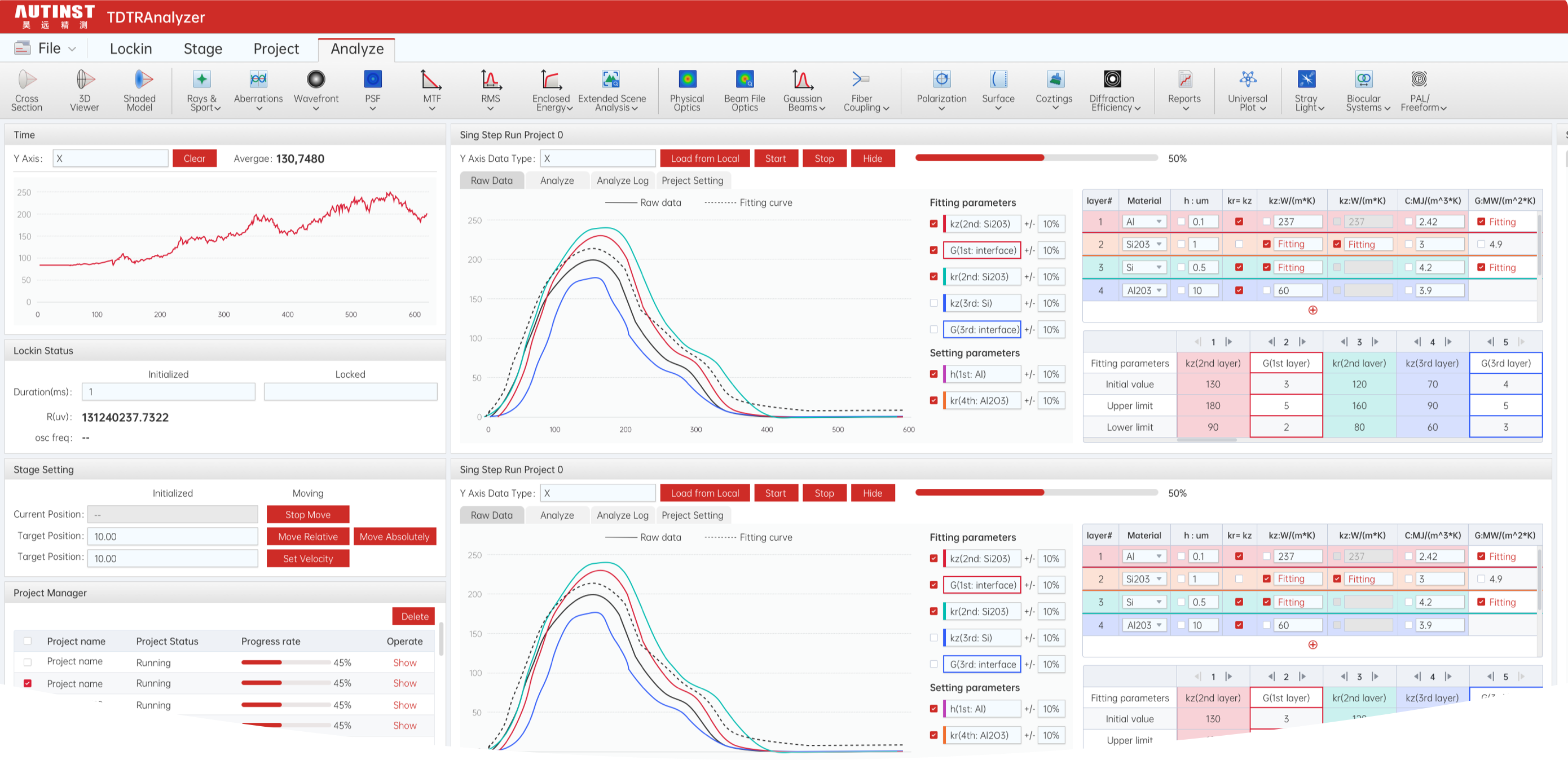The height and width of the screenshot is (760, 1568).
Task: Toggle the select-all checkbox beside Project name header
Action: pyautogui.click(x=28, y=640)
